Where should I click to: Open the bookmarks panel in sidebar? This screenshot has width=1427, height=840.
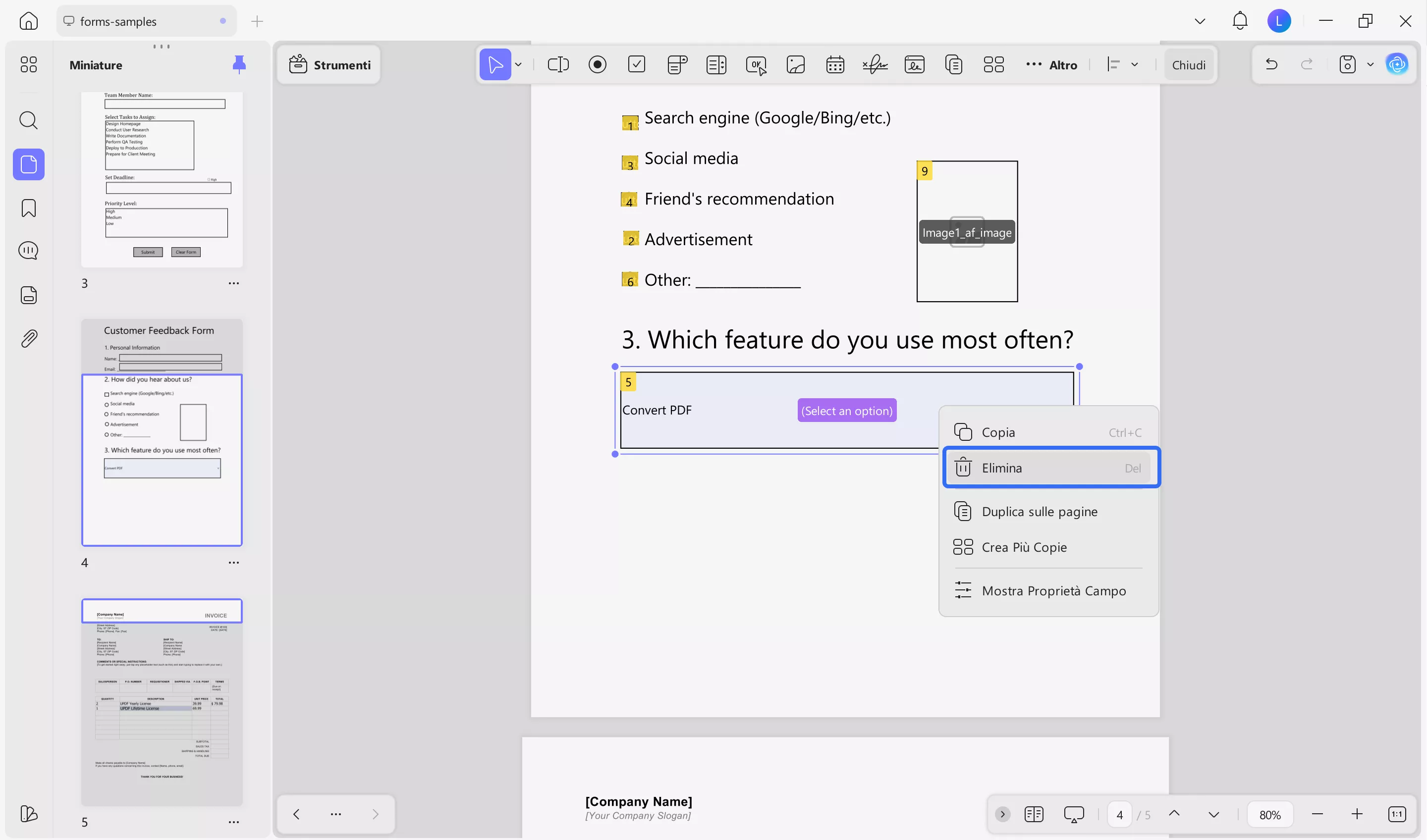point(28,208)
